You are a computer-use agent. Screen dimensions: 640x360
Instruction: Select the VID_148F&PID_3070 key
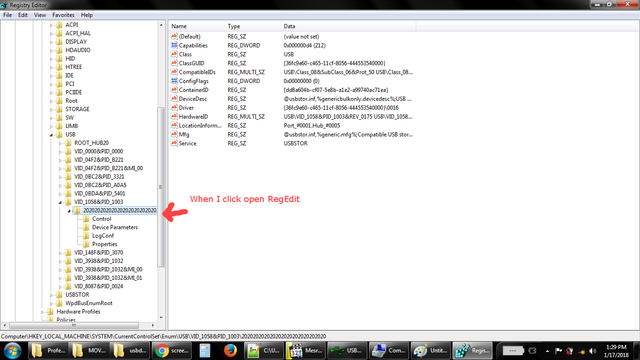pyautogui.click(x=98, y=253)
